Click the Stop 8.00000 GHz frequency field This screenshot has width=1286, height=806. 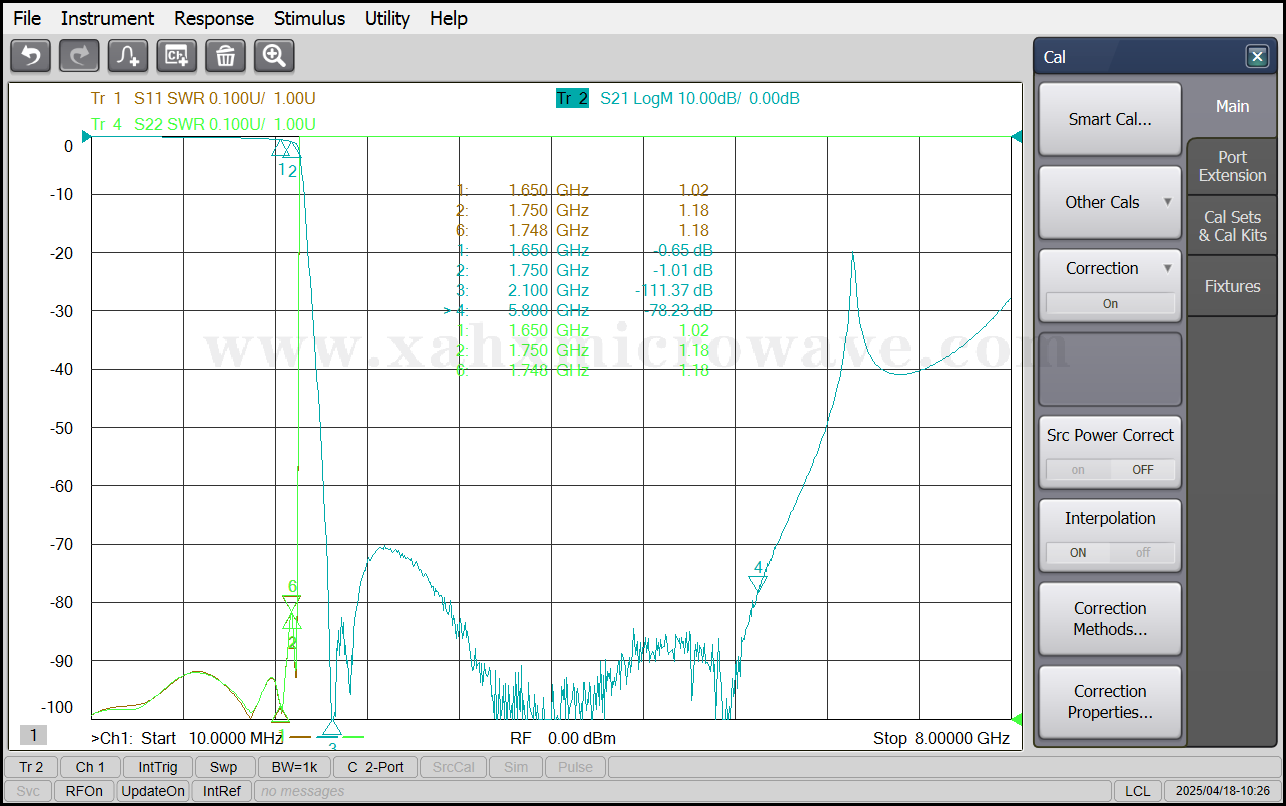click(941, 738)
